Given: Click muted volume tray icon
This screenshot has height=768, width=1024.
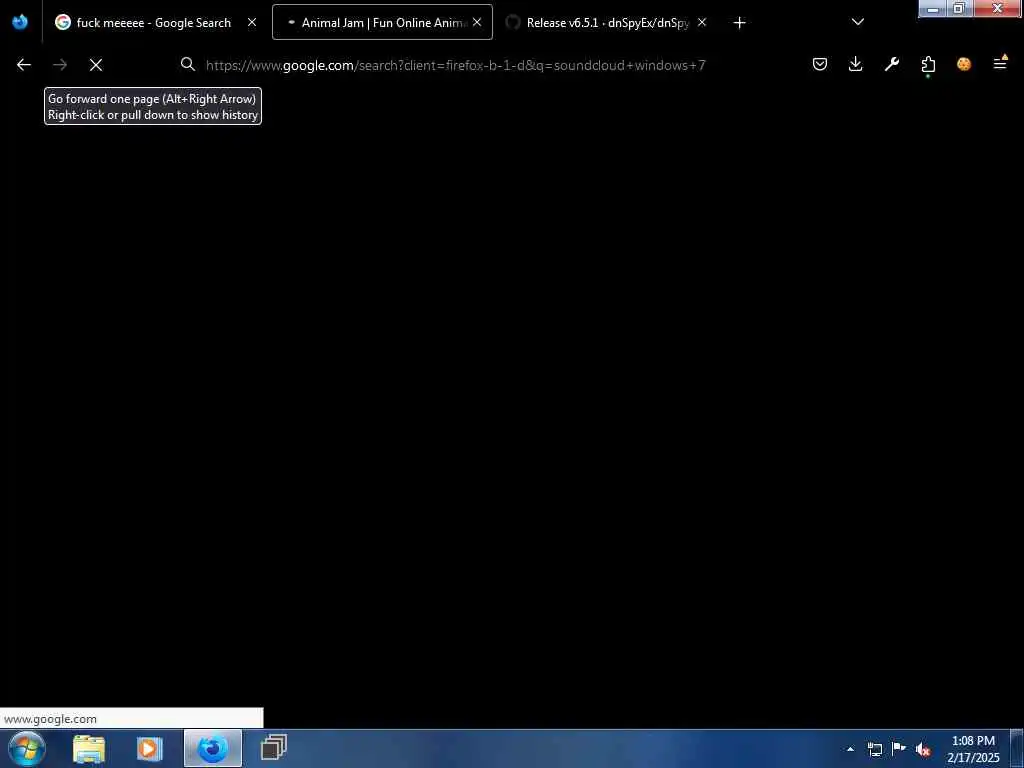Looking at the screenshot, I should pos(923,749).
